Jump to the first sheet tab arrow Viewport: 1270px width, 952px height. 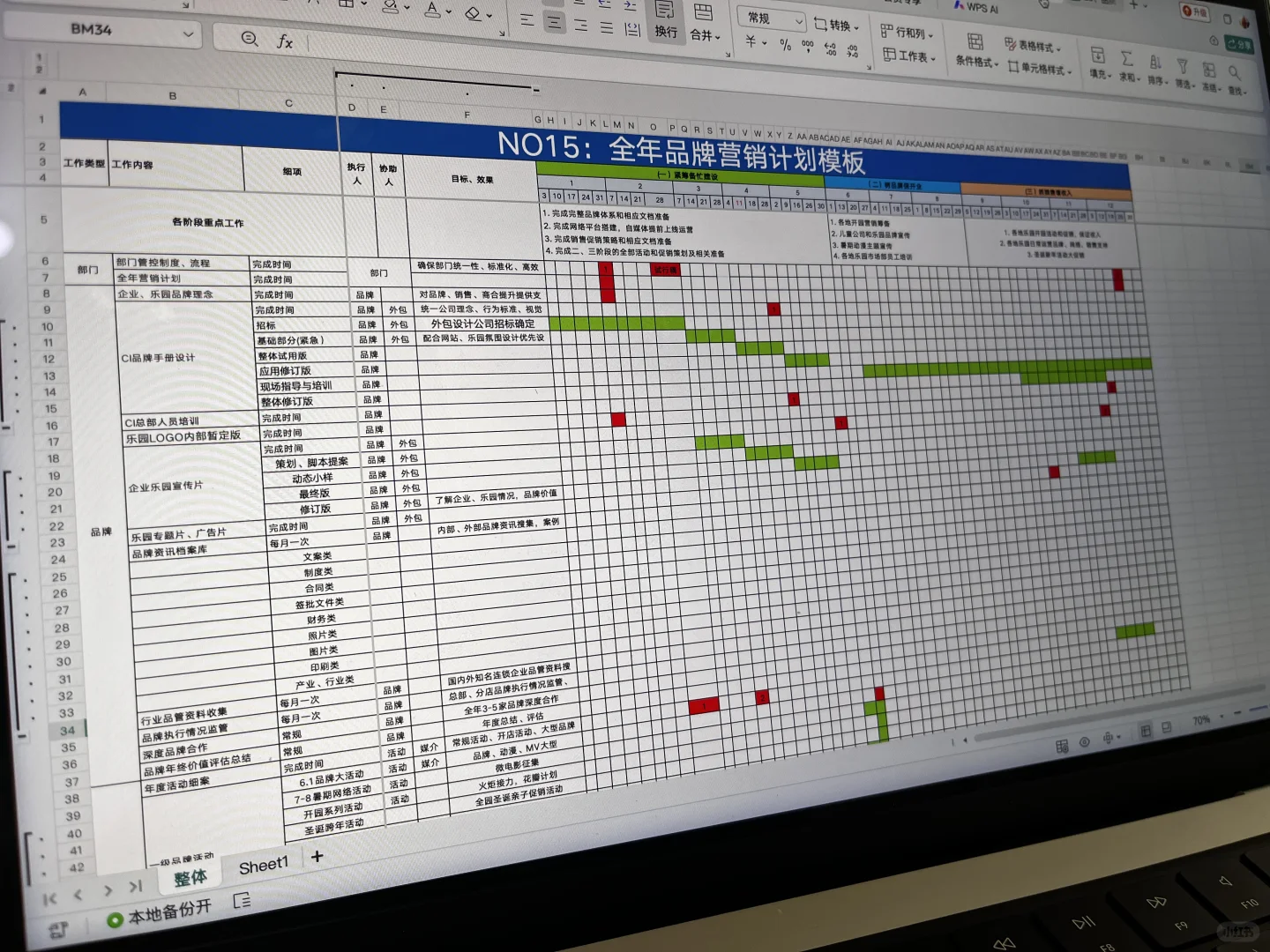click(x=49, y=898)
